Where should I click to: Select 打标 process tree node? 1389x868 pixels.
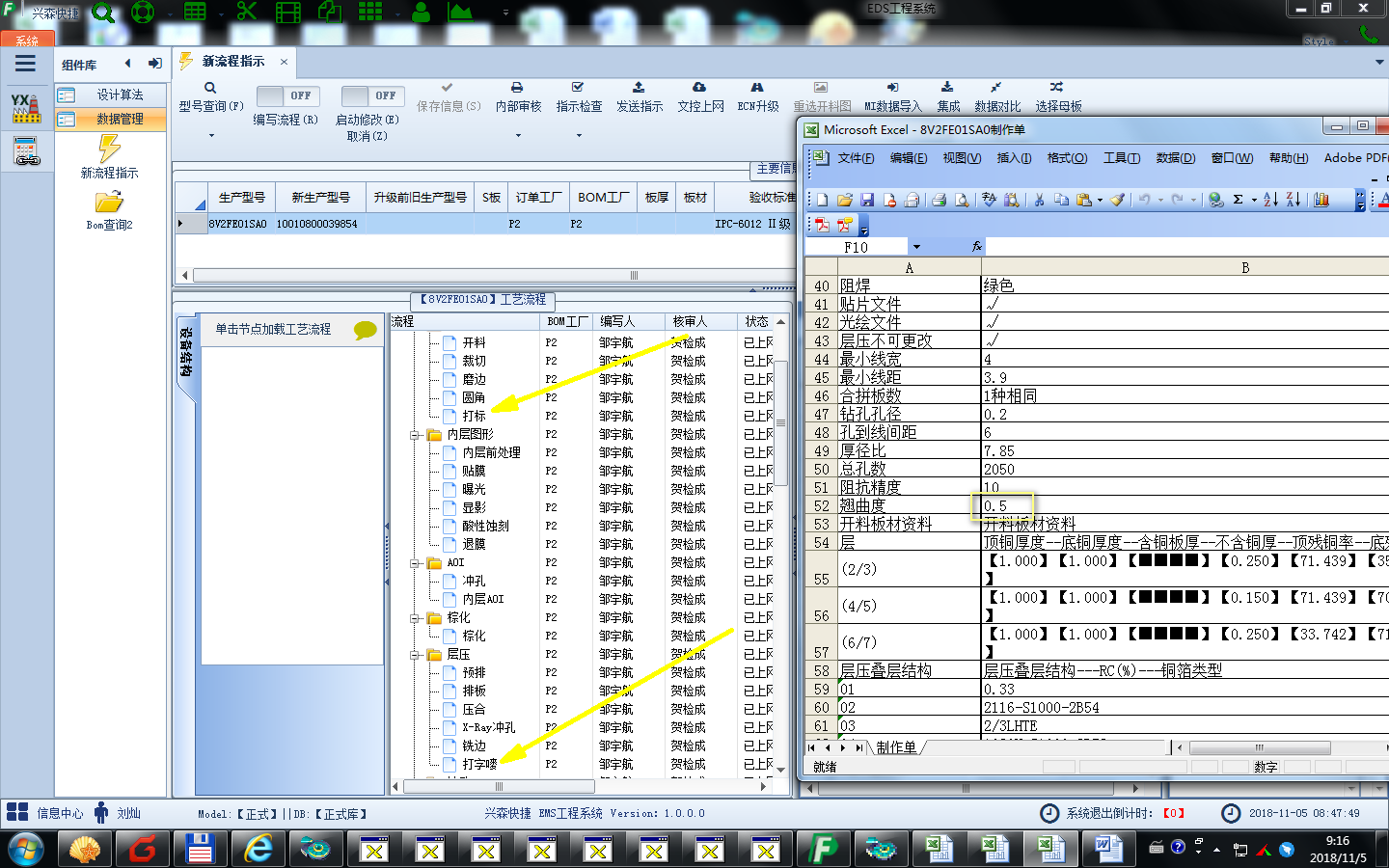[474, 416]
